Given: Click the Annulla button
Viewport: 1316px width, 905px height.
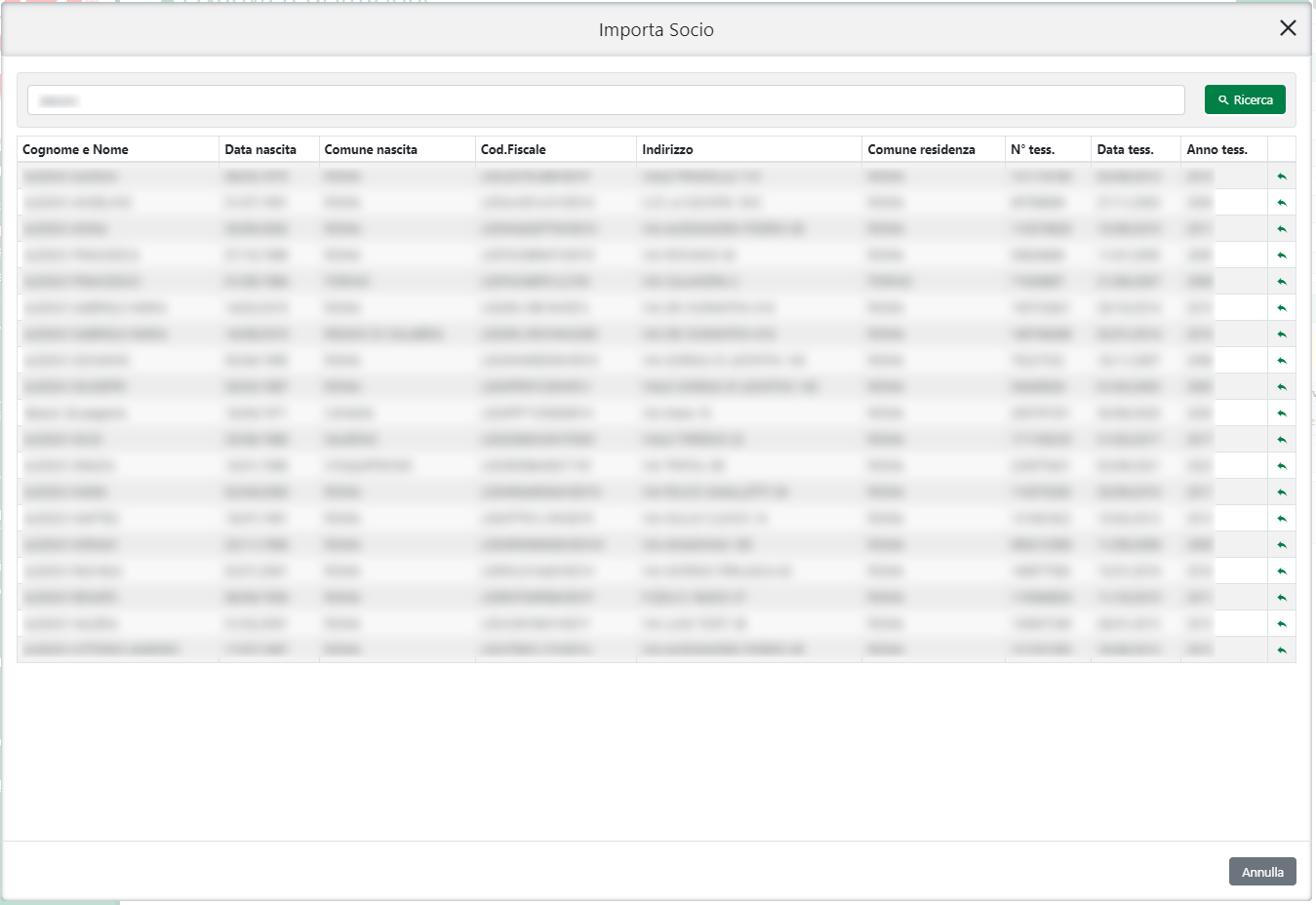Looking at the screenshot, I should (1261, 872).
